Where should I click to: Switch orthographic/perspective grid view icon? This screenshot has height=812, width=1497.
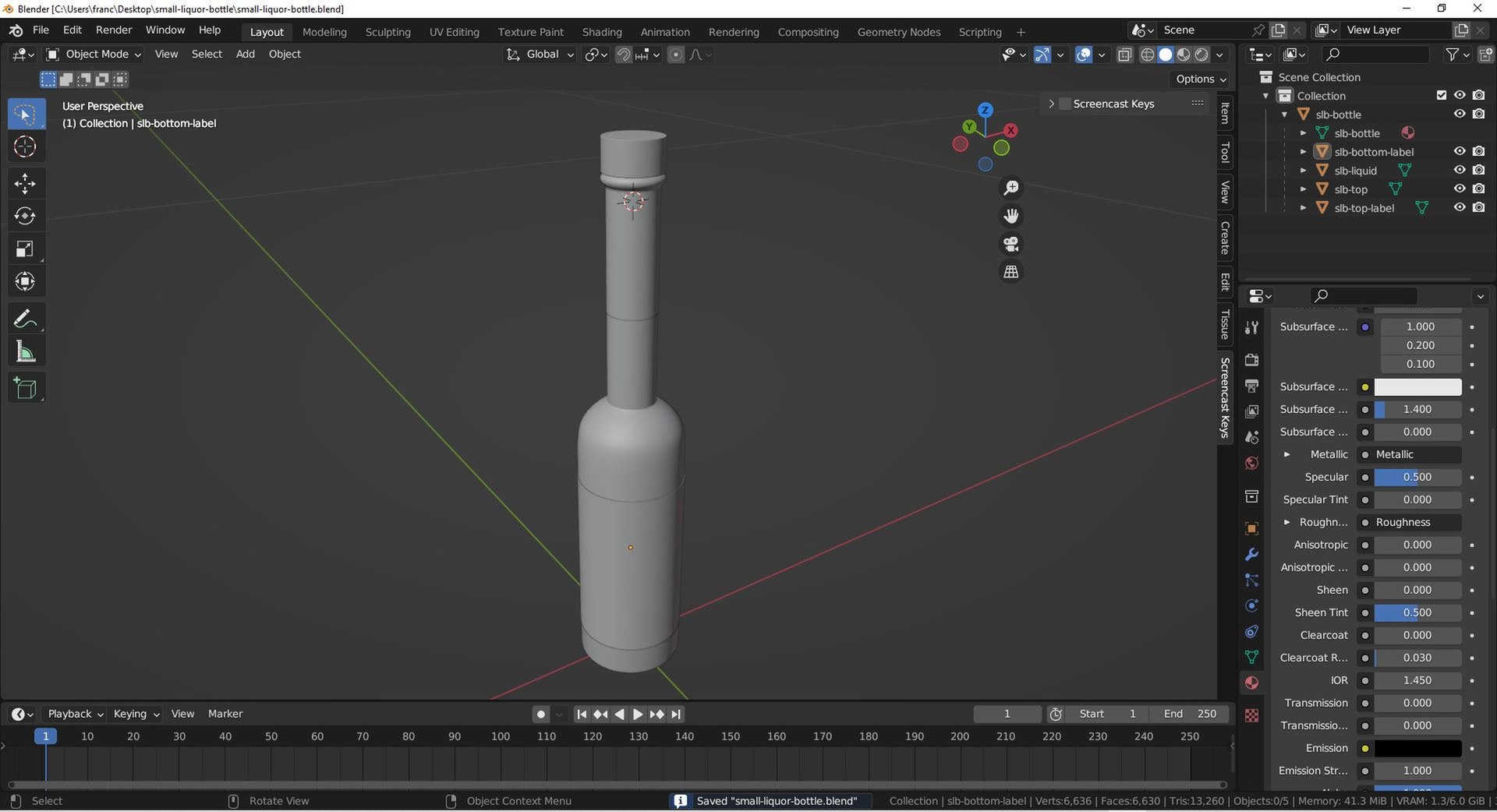tap(1011, 272)
